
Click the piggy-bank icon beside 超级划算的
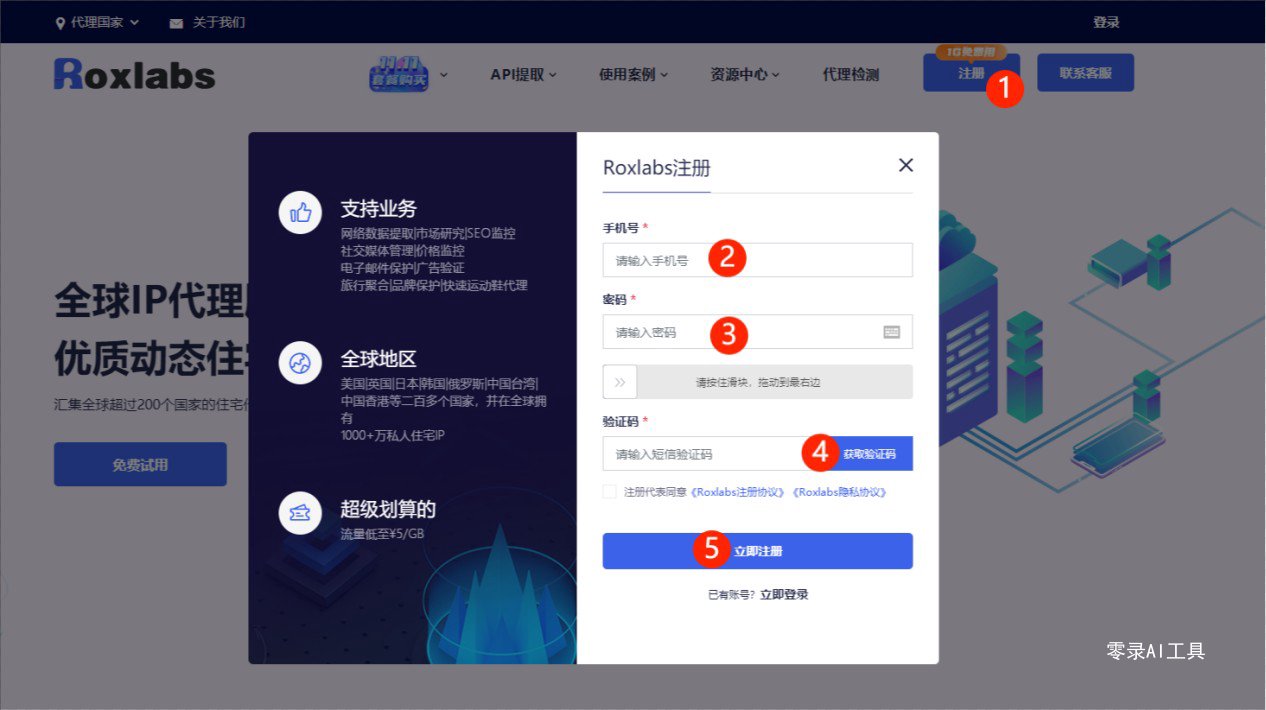(x=300, y=511)
